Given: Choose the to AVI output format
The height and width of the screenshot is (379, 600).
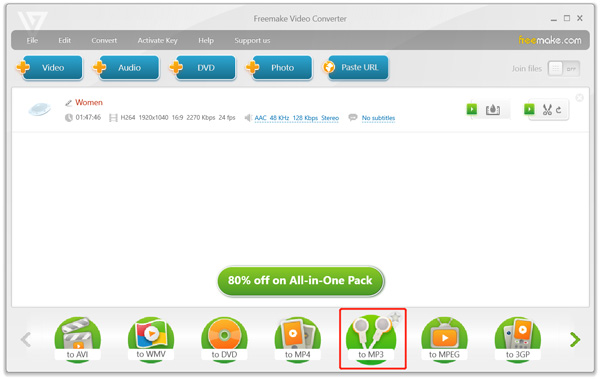Looking at the screenshot, I should (78, 340).
